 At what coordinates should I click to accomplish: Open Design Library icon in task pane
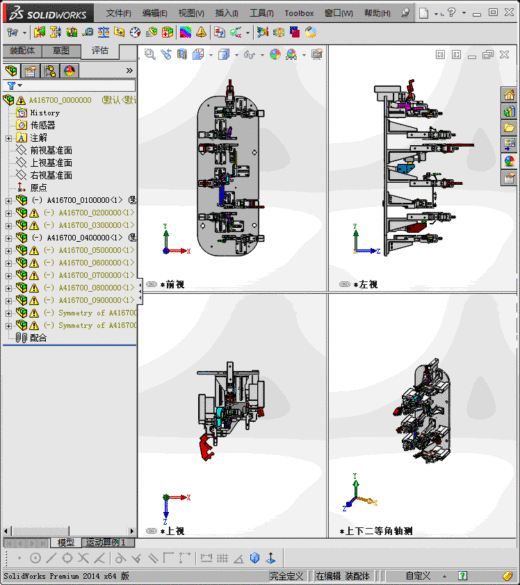(x=509, y=111)
